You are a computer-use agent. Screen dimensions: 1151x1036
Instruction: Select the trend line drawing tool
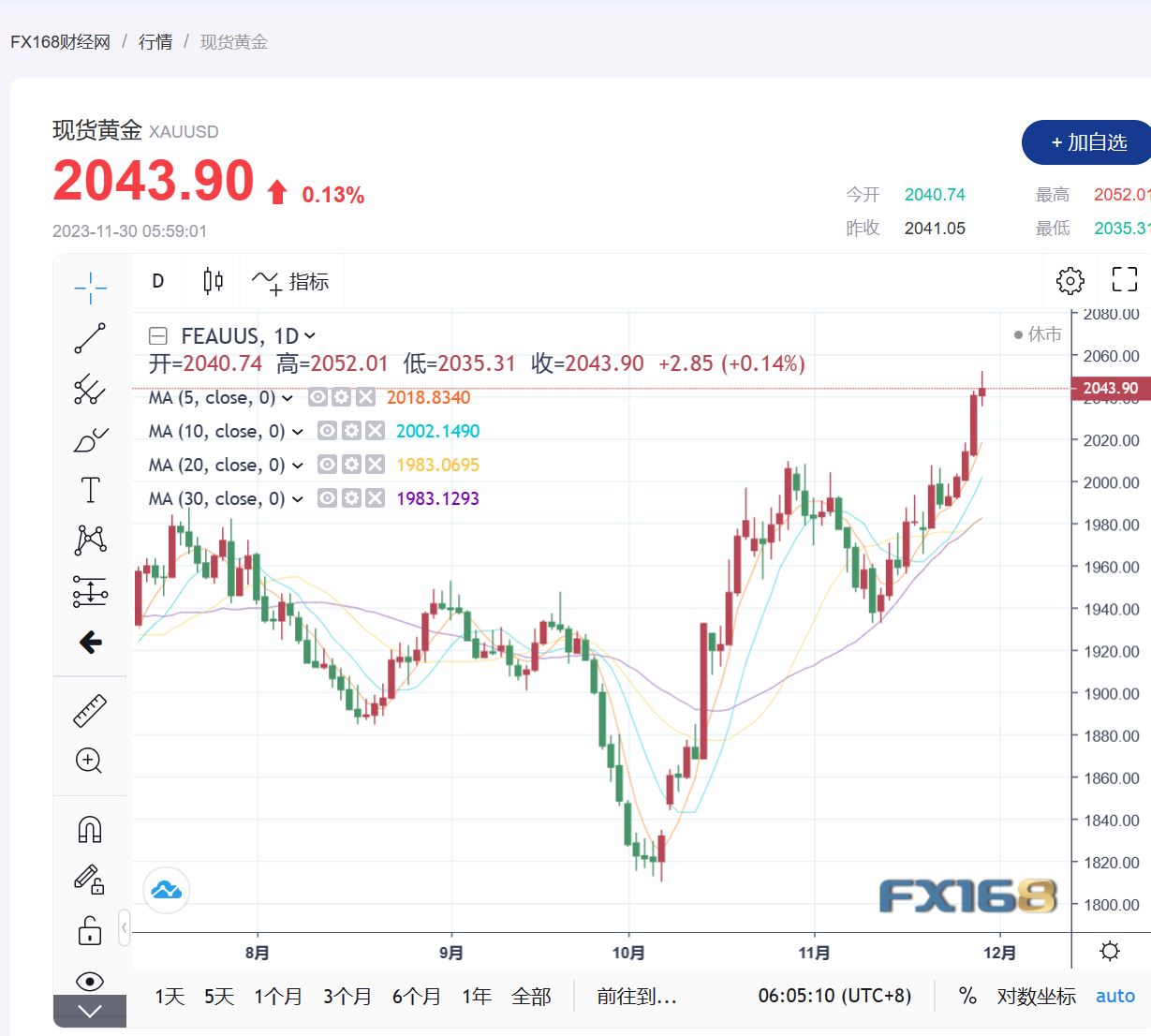[x=90, y=338]
